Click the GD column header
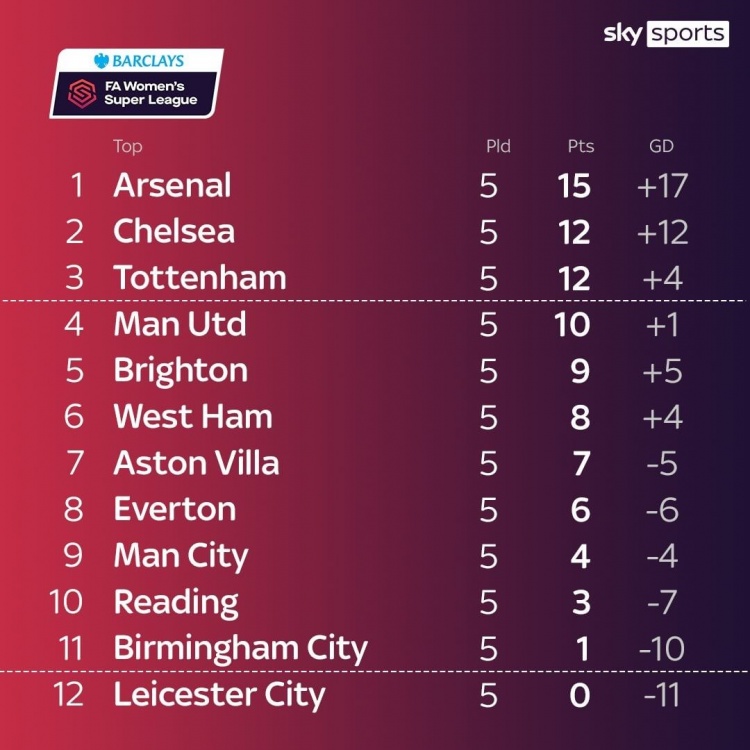Screen dimensions: 750x750 pos(662,146)
